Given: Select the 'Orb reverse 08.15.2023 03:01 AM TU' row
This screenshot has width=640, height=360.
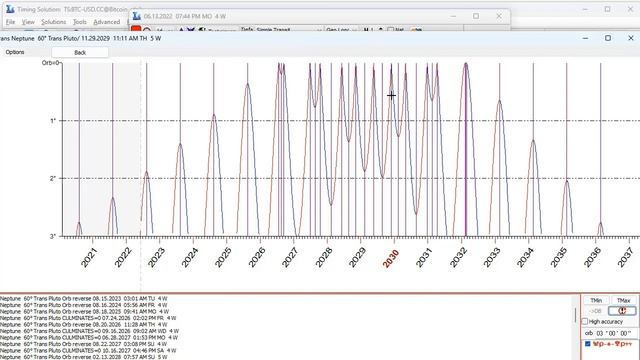Looking at the screenshot, I should pyautogui.click(x=84, y=298).
